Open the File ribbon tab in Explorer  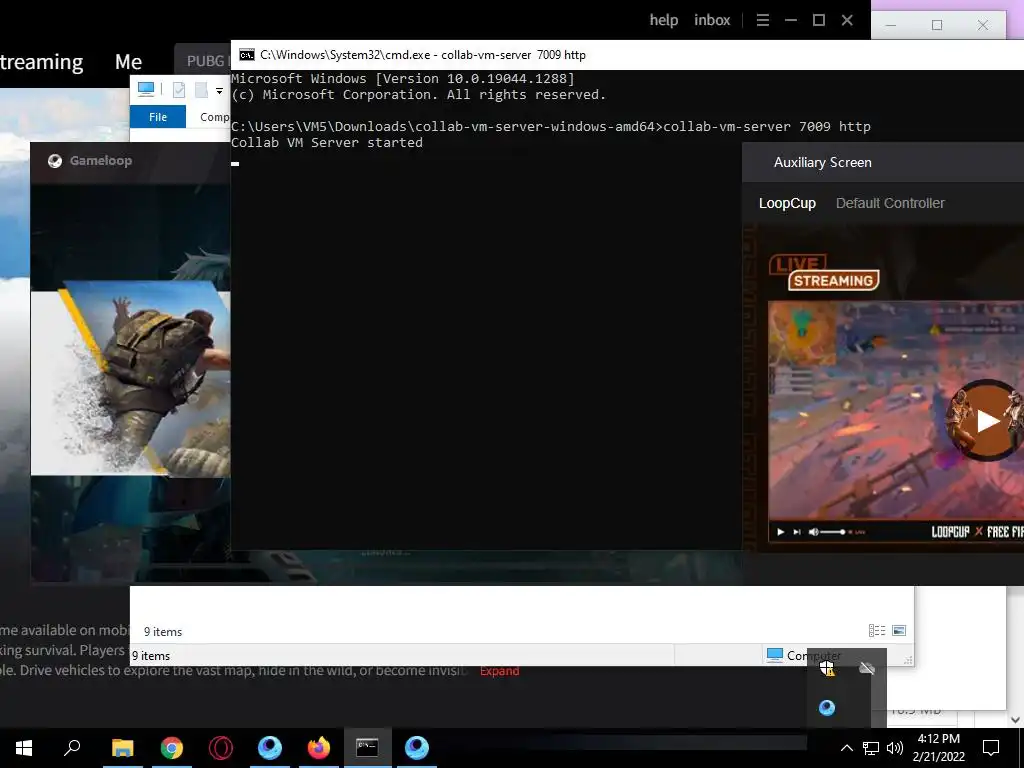[x=158, y=117]
